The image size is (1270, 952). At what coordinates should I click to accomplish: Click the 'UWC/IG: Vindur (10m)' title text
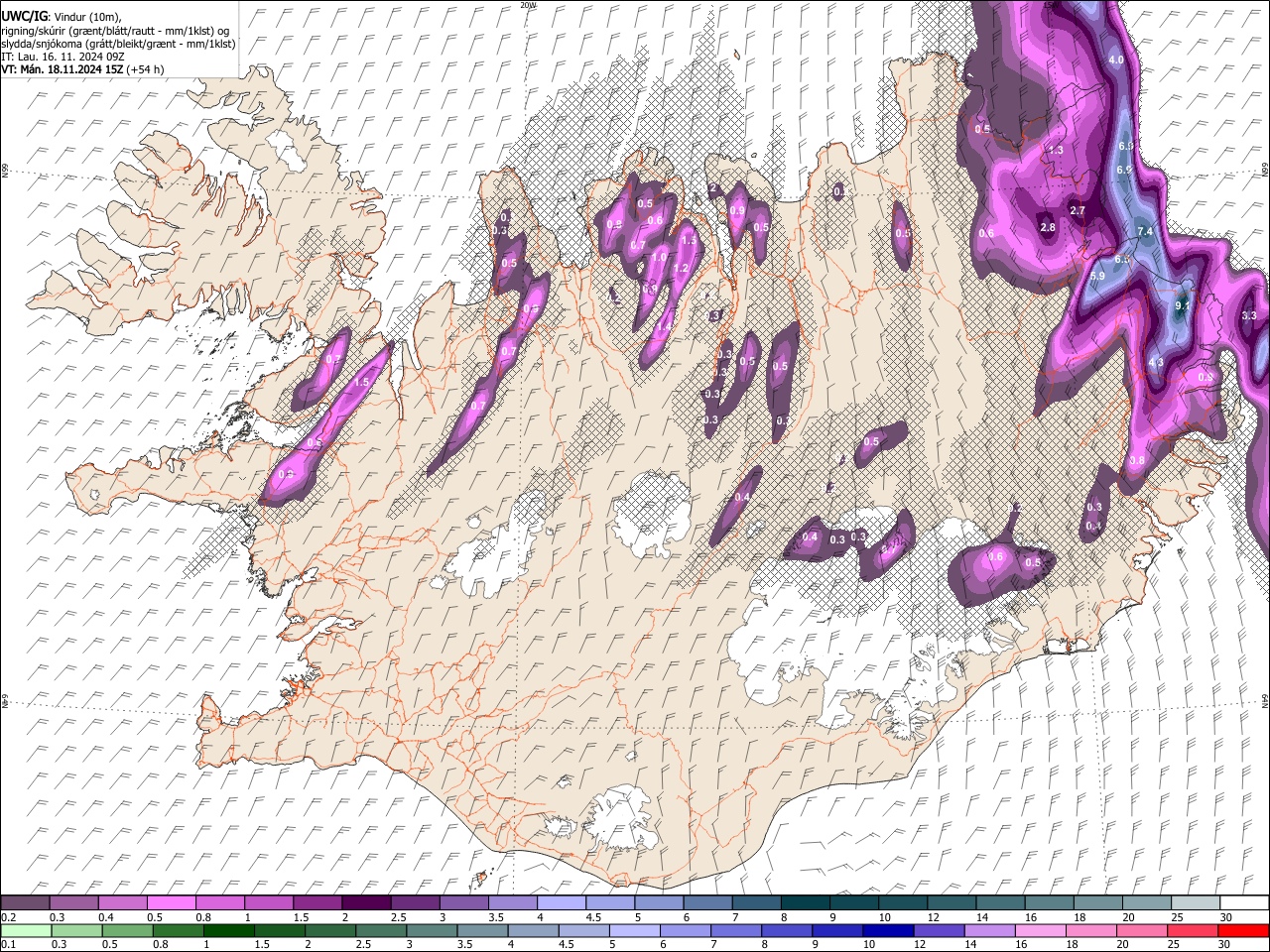62,17
